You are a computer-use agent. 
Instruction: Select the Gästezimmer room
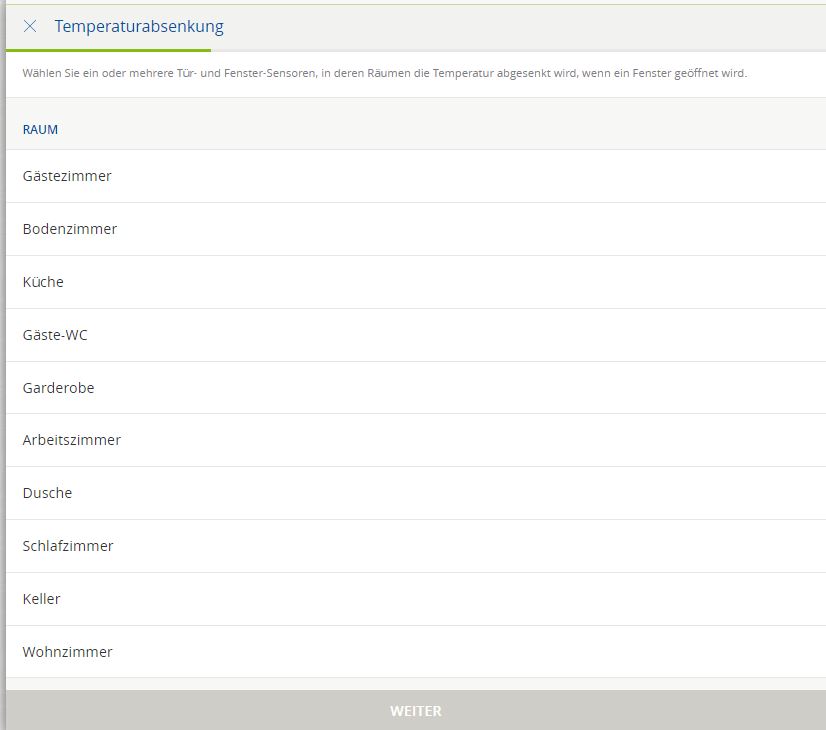(x=67, y=176)
